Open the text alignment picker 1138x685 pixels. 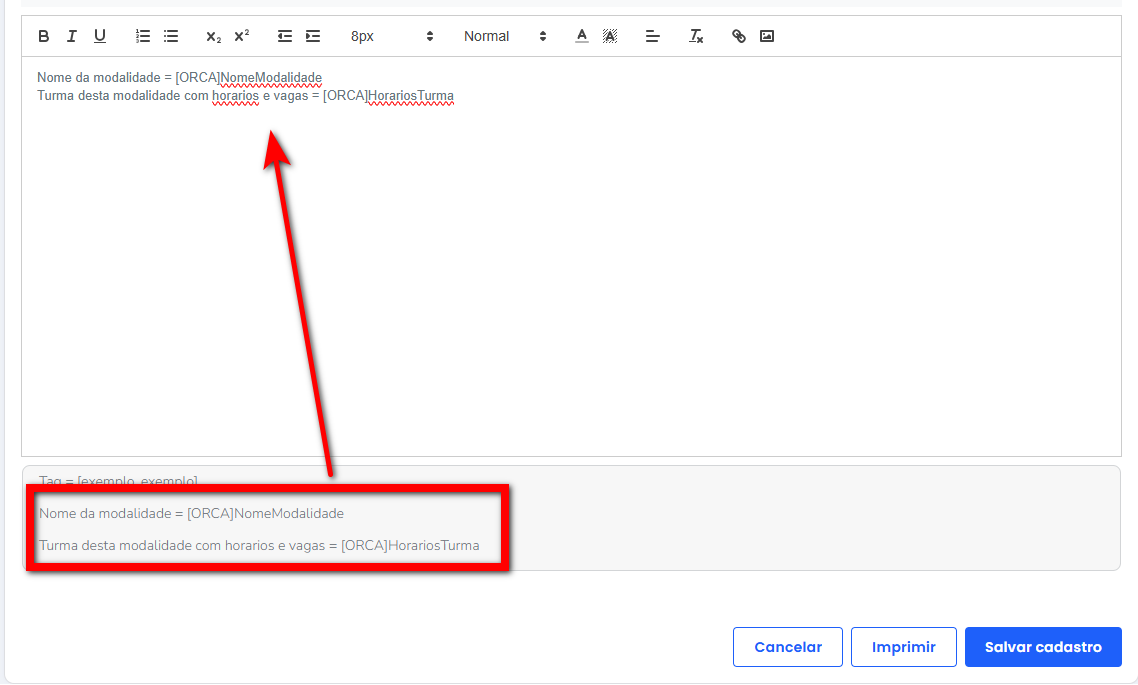(653, 36)
